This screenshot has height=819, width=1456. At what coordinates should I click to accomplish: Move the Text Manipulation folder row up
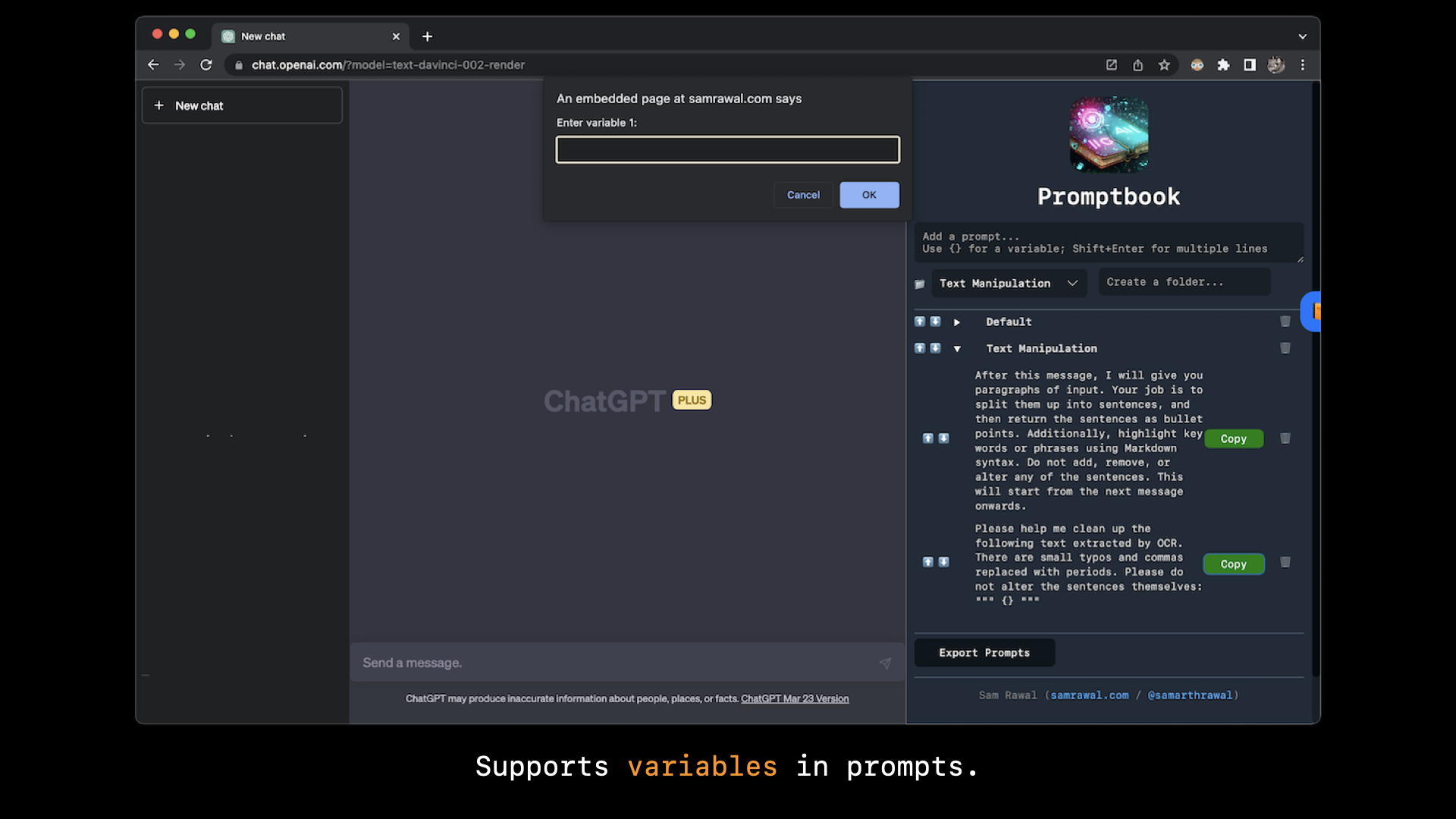(919, 348)
